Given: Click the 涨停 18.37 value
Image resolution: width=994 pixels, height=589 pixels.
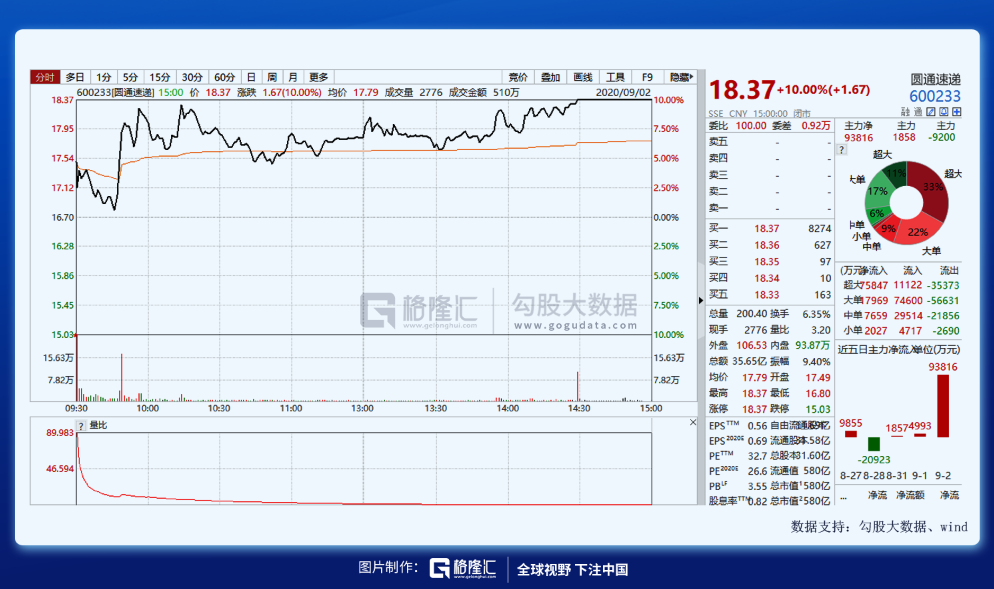Looking at the screenshot, I should click(x=754, y=409).
